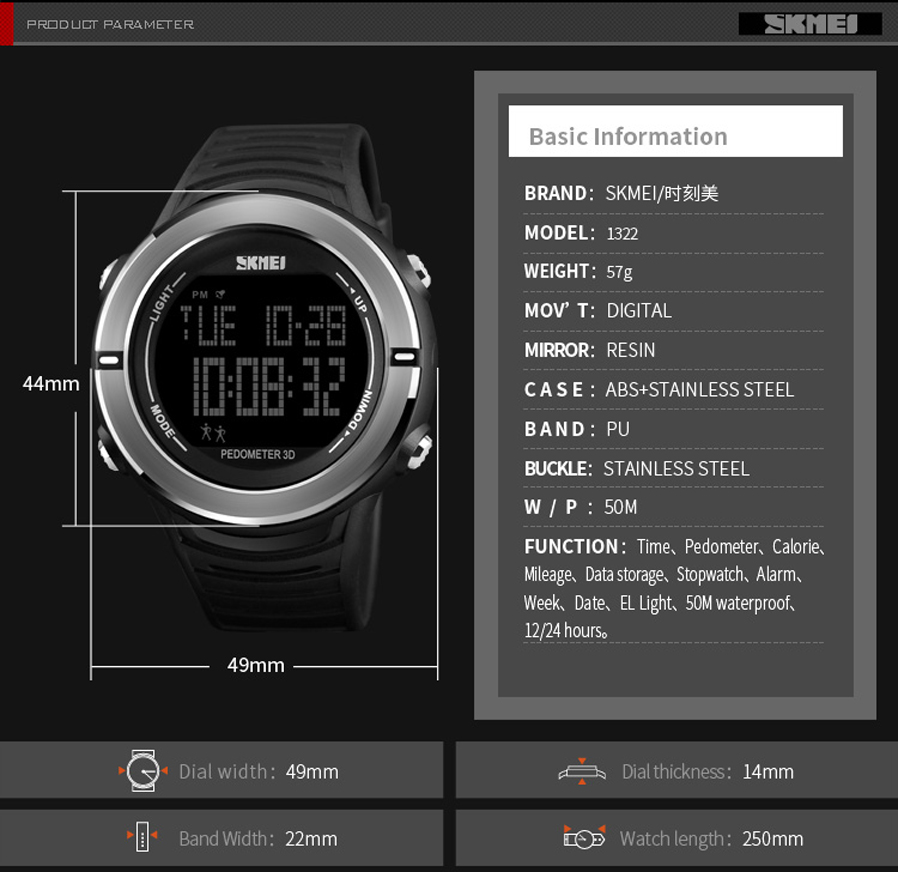Click the SKMEI brand on the watch face

(261, 263)
